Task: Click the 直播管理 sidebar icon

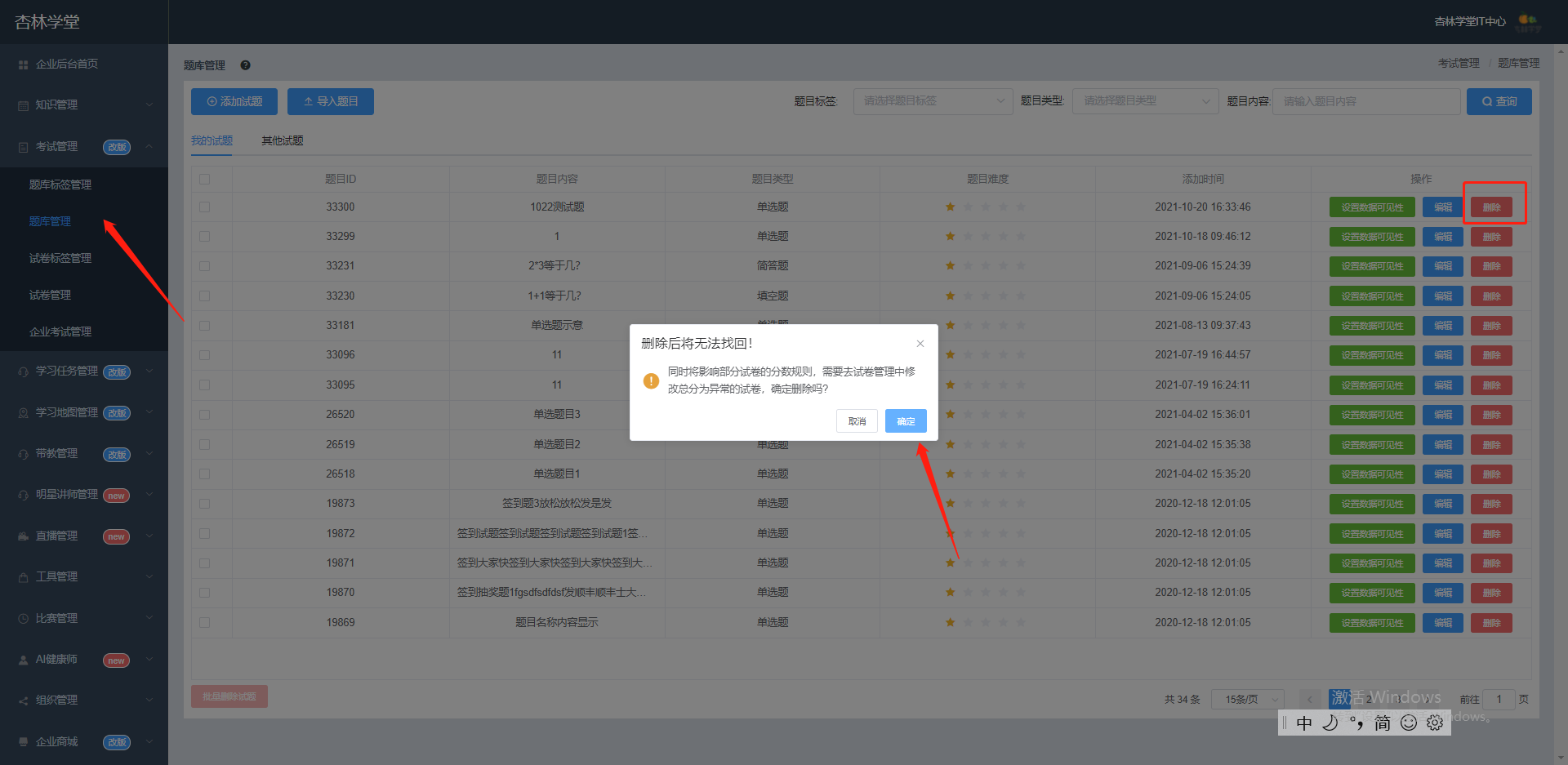Action: tap(24, 536)
